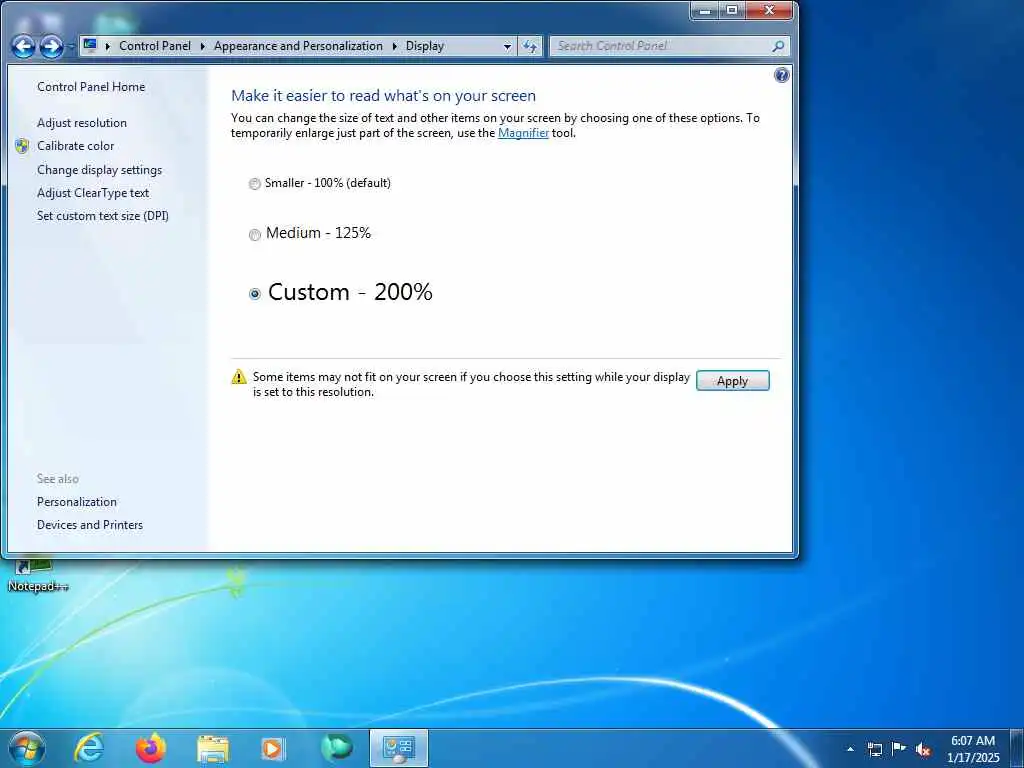Screen dimensions: 1024x768
Task: Open Adjust resolution link
Action: (x=82, y=123)
